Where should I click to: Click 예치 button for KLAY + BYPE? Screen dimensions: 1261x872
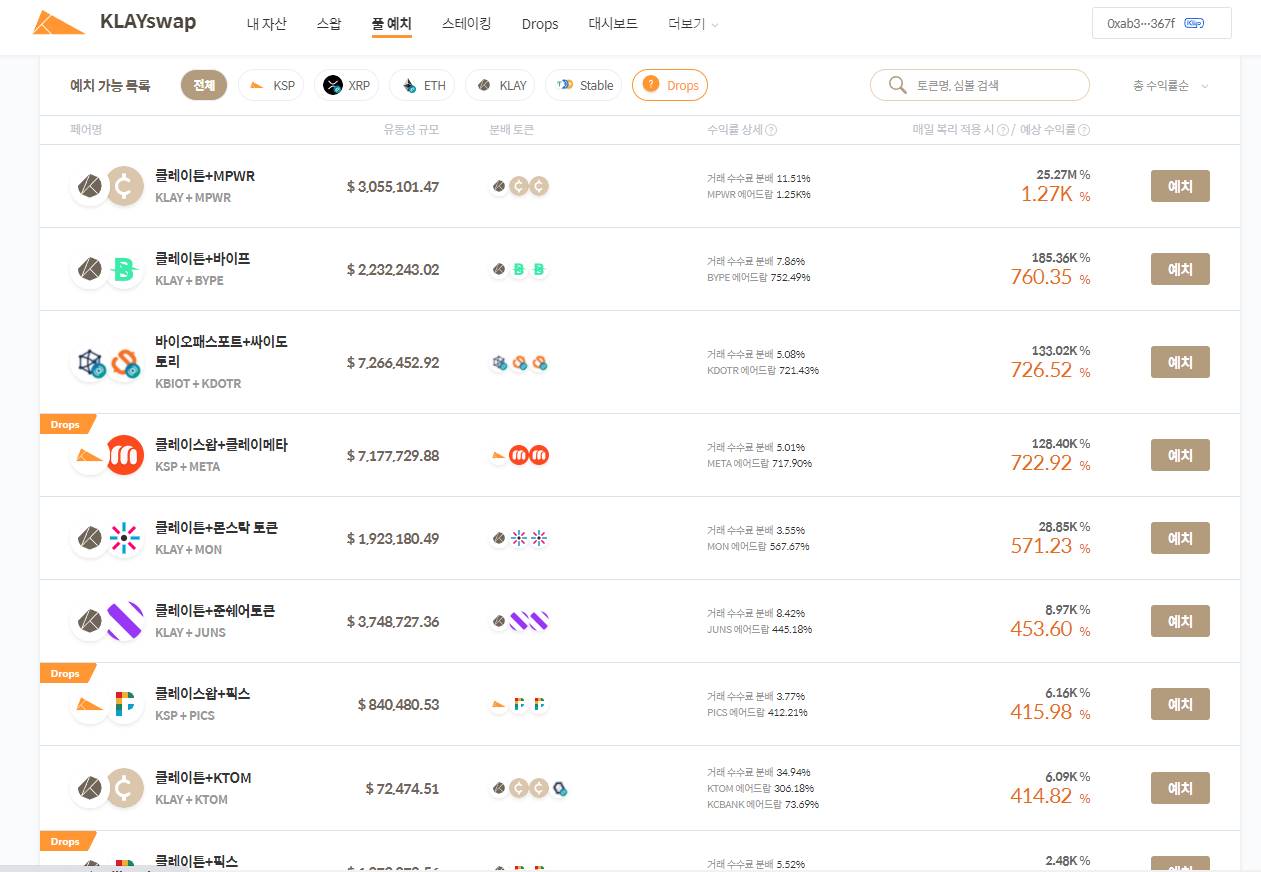click(x=1180, y=269)
